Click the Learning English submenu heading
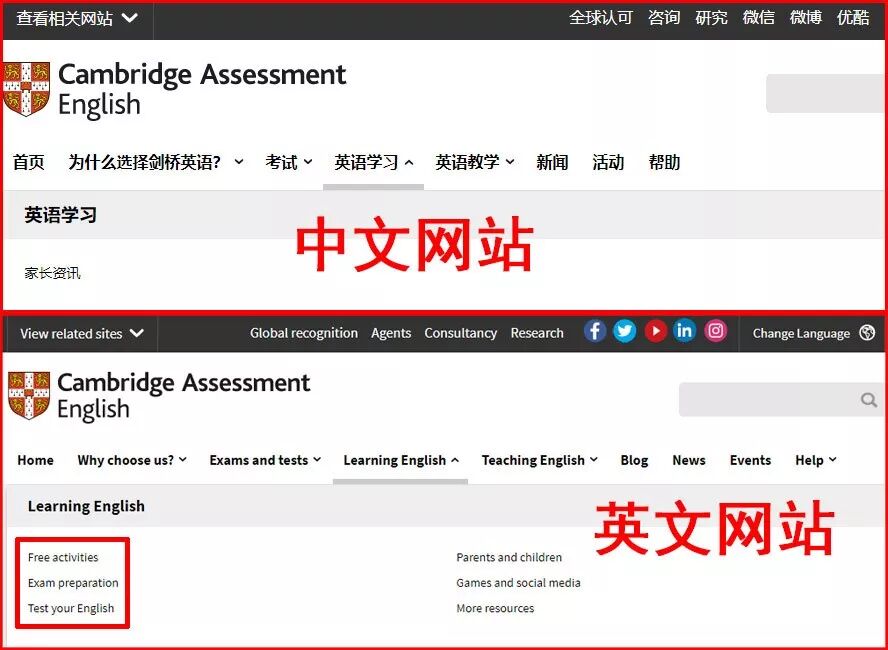Image resolution: width=888 pixels, height=650 pixels. [86, 506]
